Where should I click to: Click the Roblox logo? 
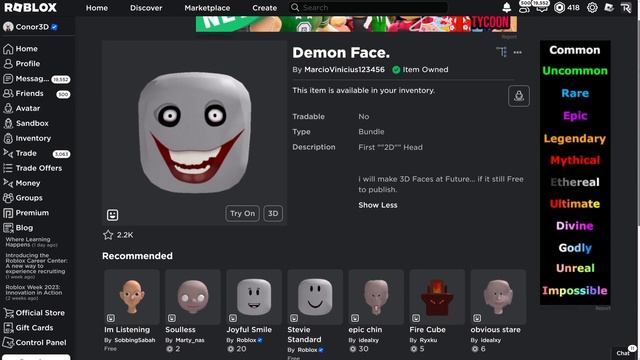pos(30,7)
